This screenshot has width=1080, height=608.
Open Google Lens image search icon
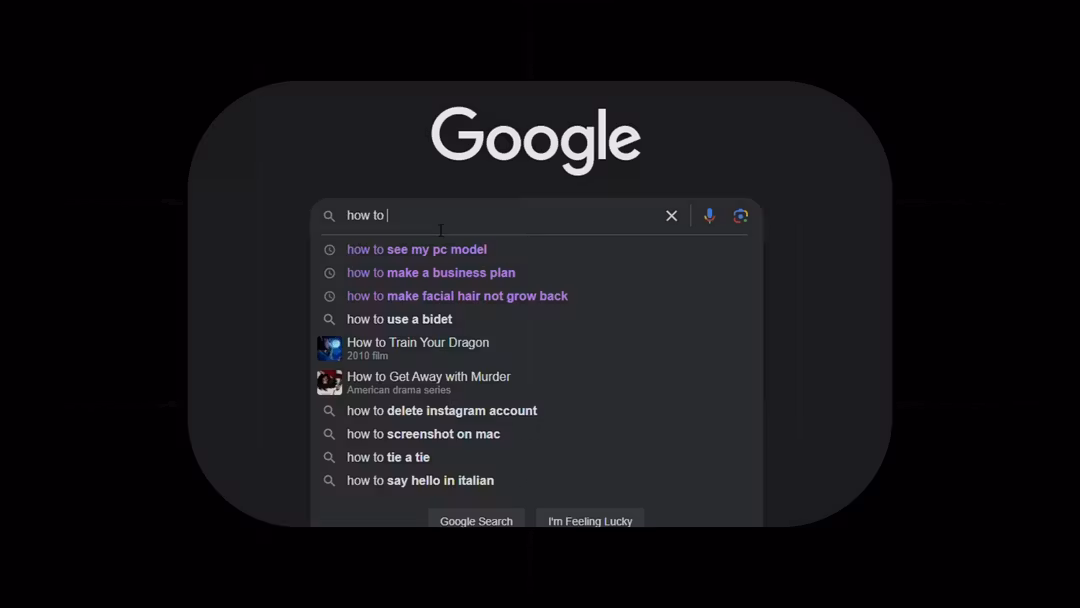pos(740,216)
